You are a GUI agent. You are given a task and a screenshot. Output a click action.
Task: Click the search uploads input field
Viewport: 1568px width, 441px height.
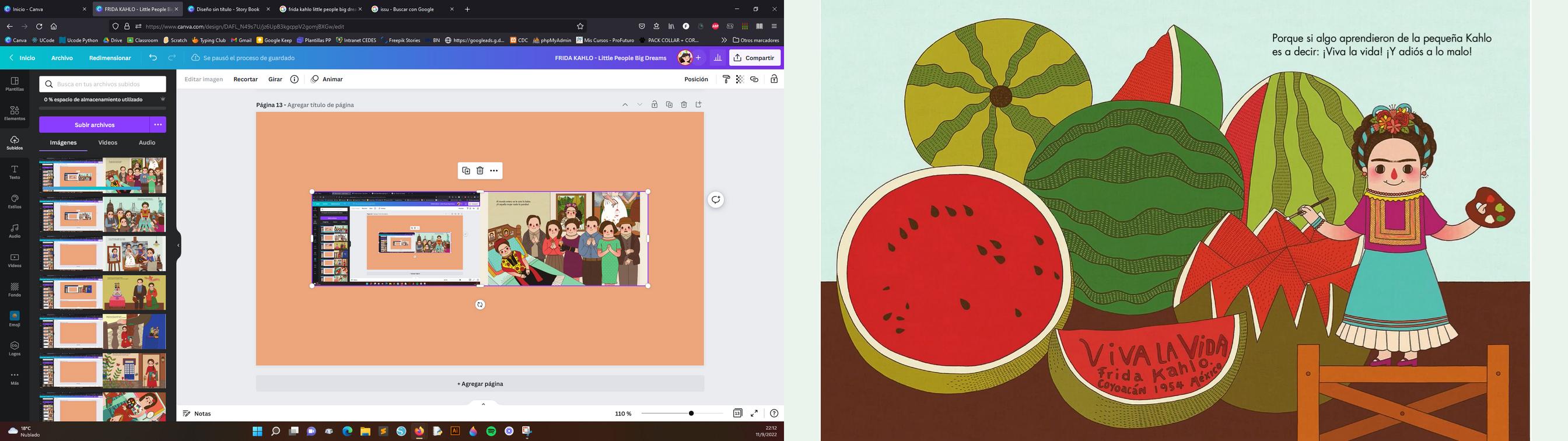tap(103, 84)
